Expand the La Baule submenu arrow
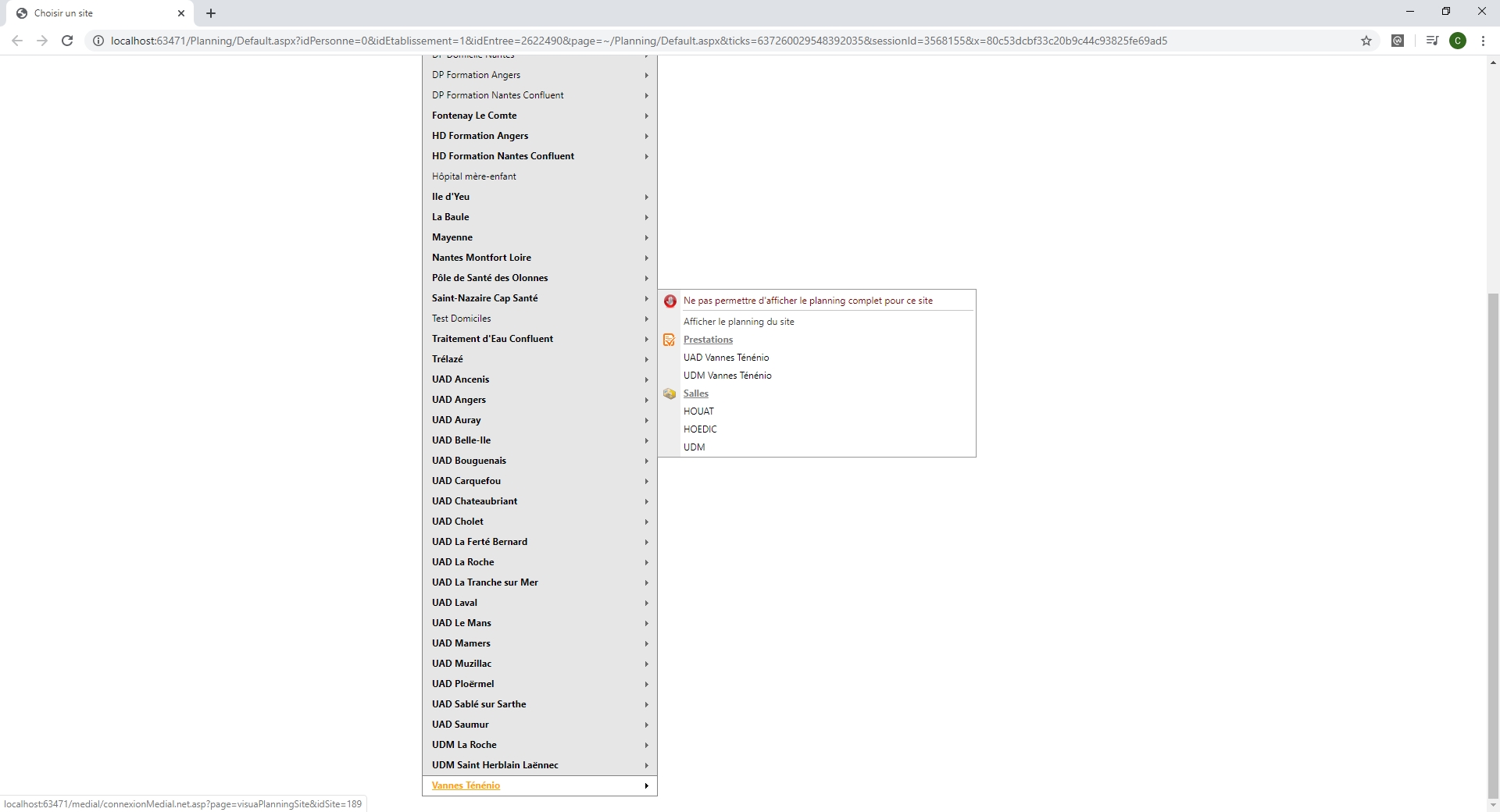Viewport: 1500px width, 812px height. (x=647, y=217)
